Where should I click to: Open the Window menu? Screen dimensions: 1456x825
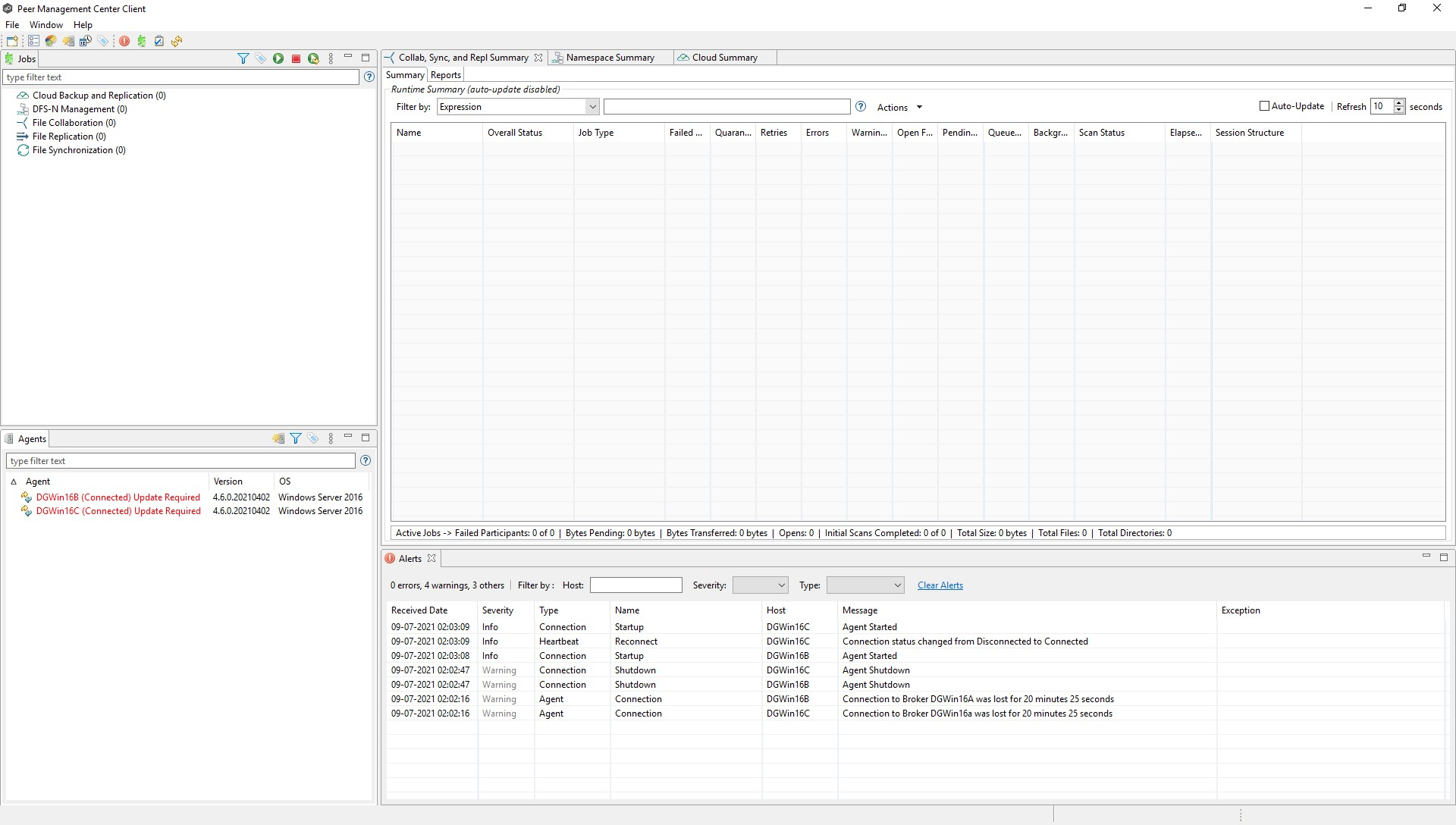coord(45,25)
